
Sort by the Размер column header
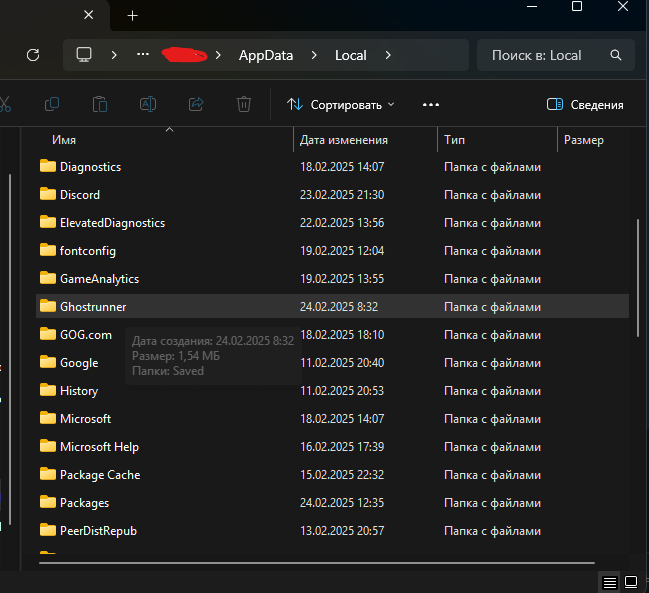[x=584, y=140]
